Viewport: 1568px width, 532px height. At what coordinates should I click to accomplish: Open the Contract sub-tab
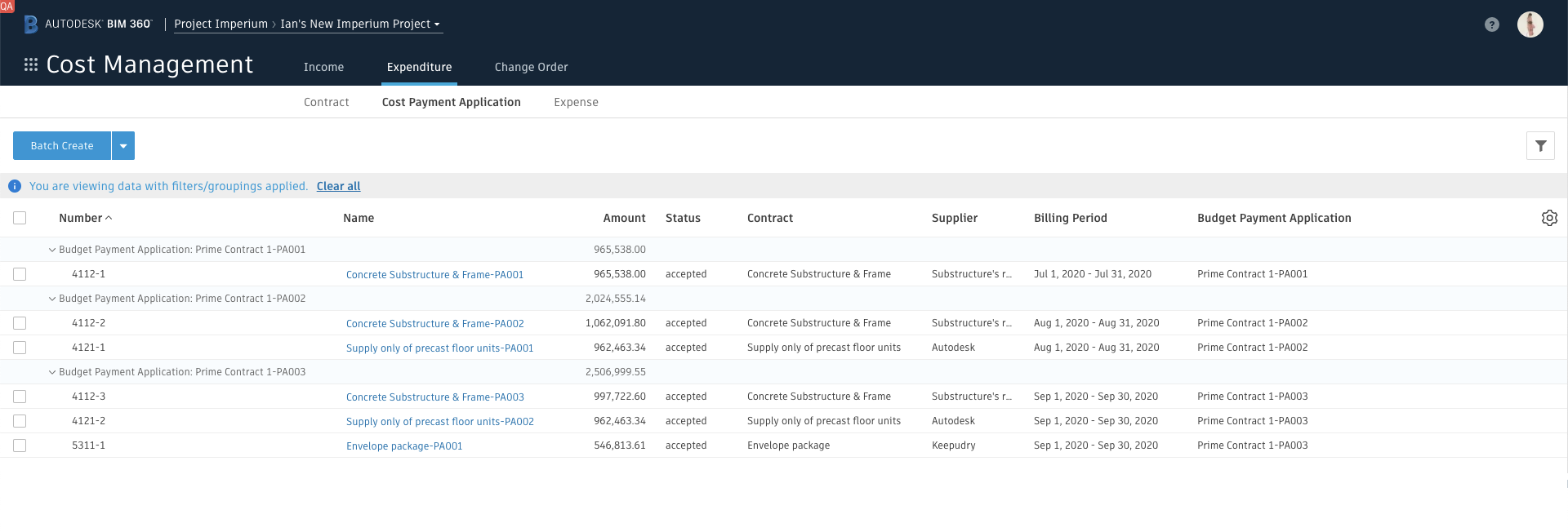(x=326, y=102)
